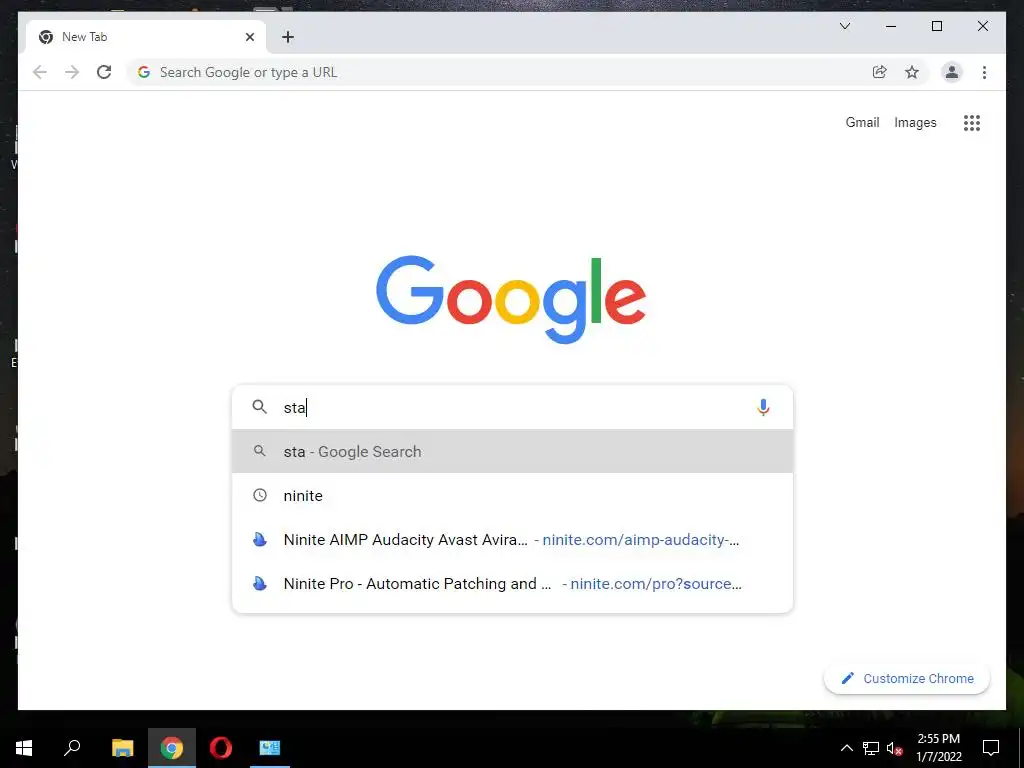The width and height of the screenshot is (1024, 768).
Task: Open the Chrome profile avatar
Action: pos(952,72)
